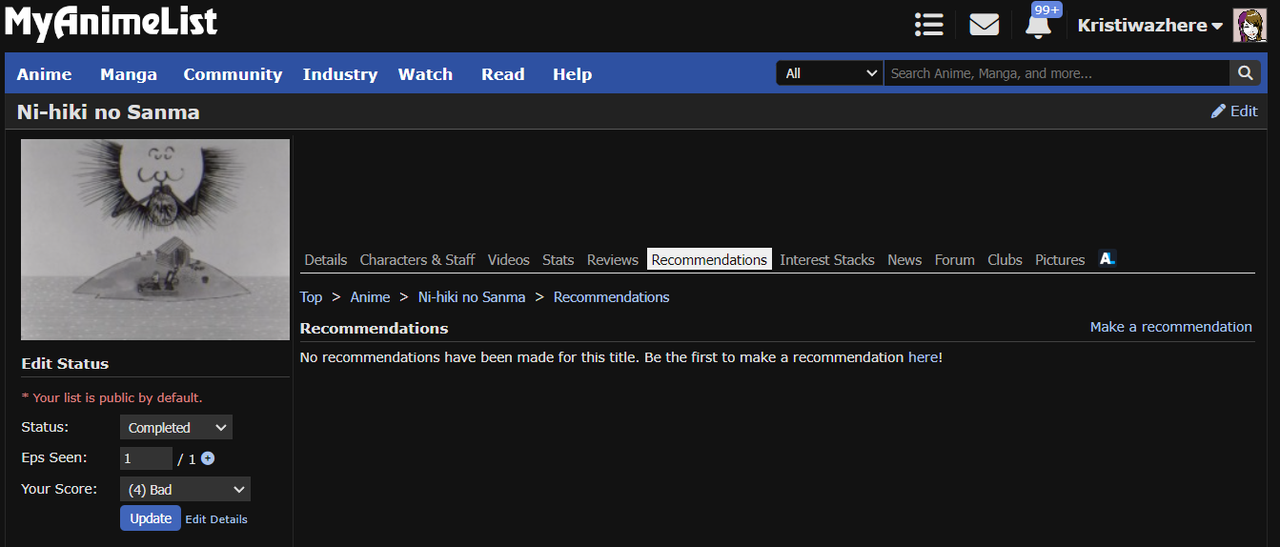Open the Watch menu
The image size is (1280, 547).
(425, 74)
